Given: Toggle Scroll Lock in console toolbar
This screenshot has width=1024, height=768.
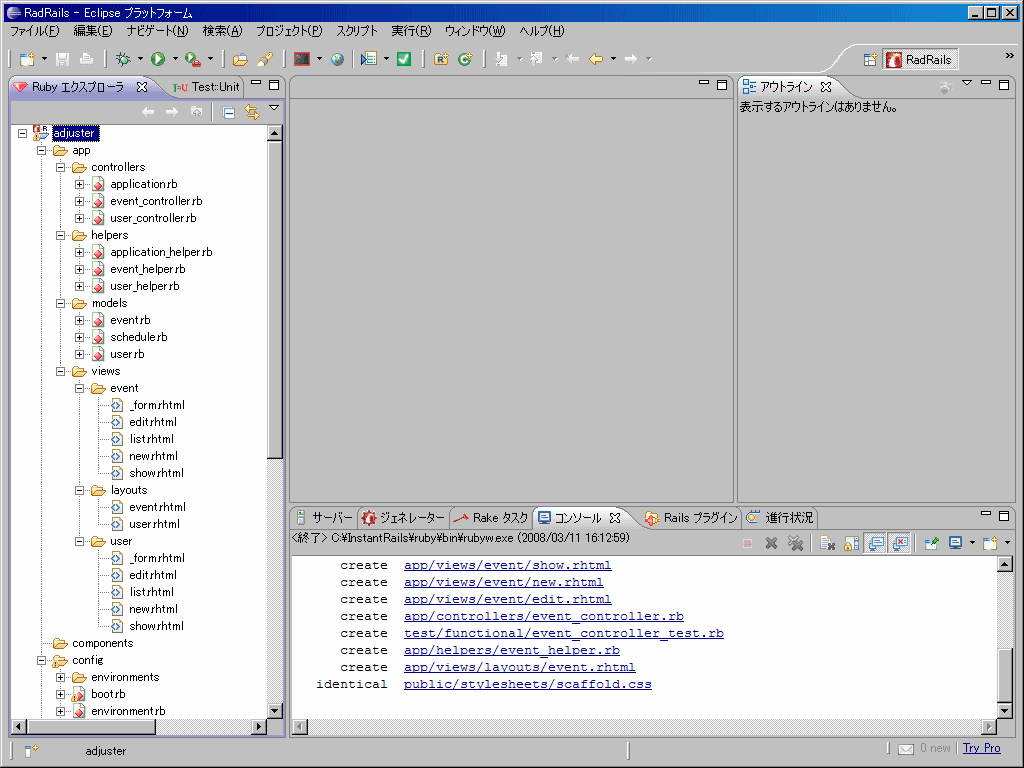Looking at the screenshot, I should coord(851,543).
